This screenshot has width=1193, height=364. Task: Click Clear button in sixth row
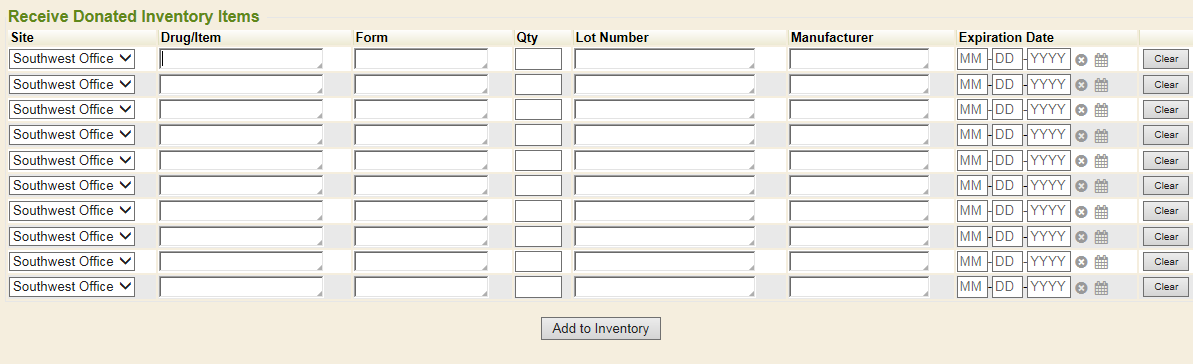coord(1166,186)
